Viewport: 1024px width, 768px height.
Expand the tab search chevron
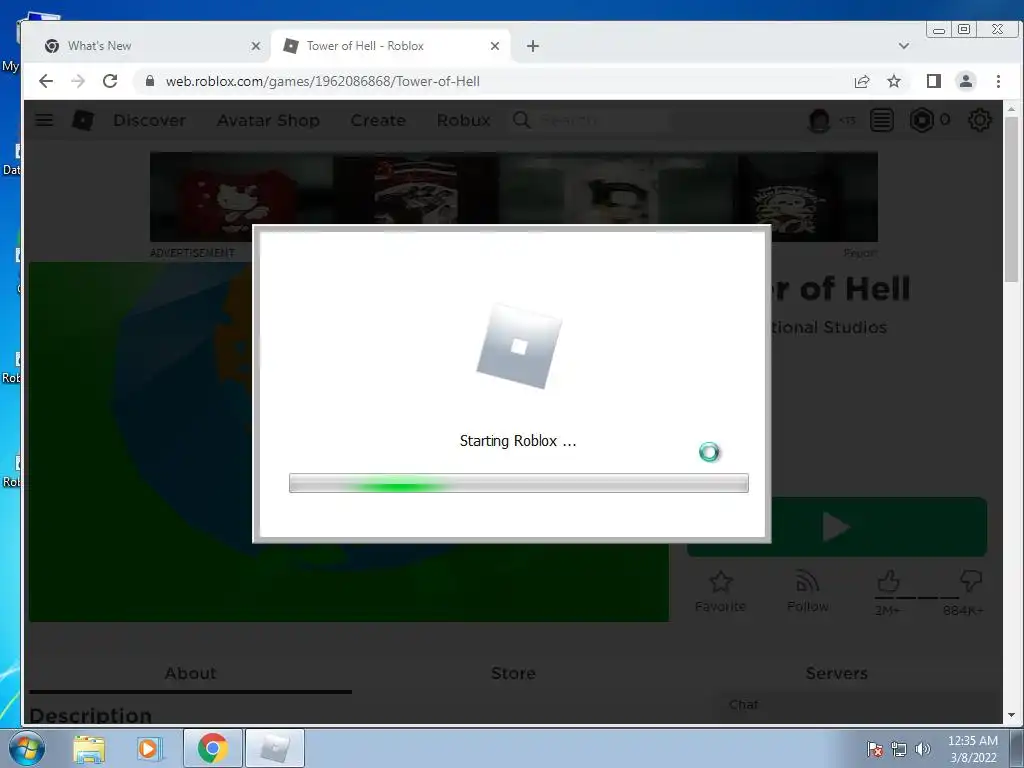(904, 46)
